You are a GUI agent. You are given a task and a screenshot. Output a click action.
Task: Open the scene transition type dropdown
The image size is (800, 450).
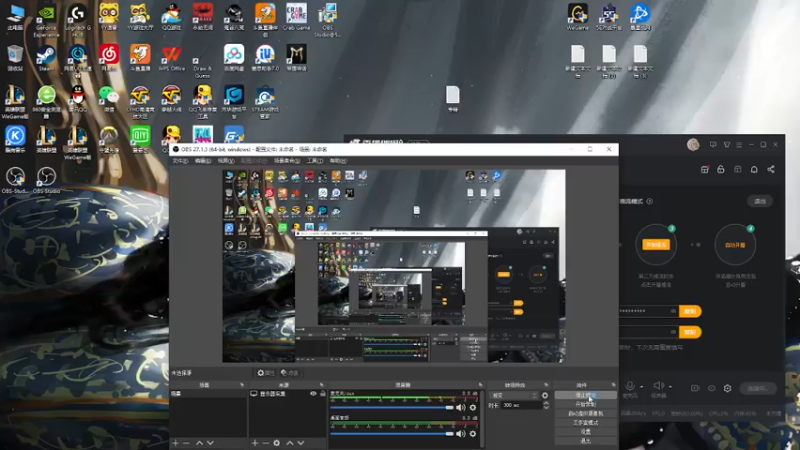click(513, 395)
